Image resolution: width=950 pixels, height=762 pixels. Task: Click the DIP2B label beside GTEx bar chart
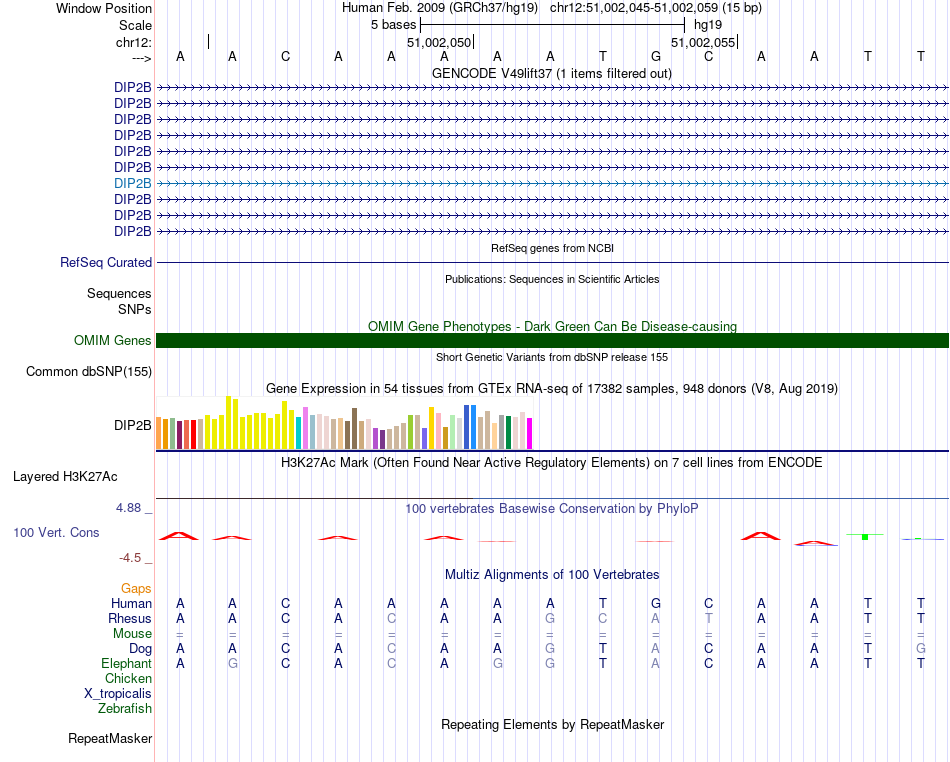132,425
